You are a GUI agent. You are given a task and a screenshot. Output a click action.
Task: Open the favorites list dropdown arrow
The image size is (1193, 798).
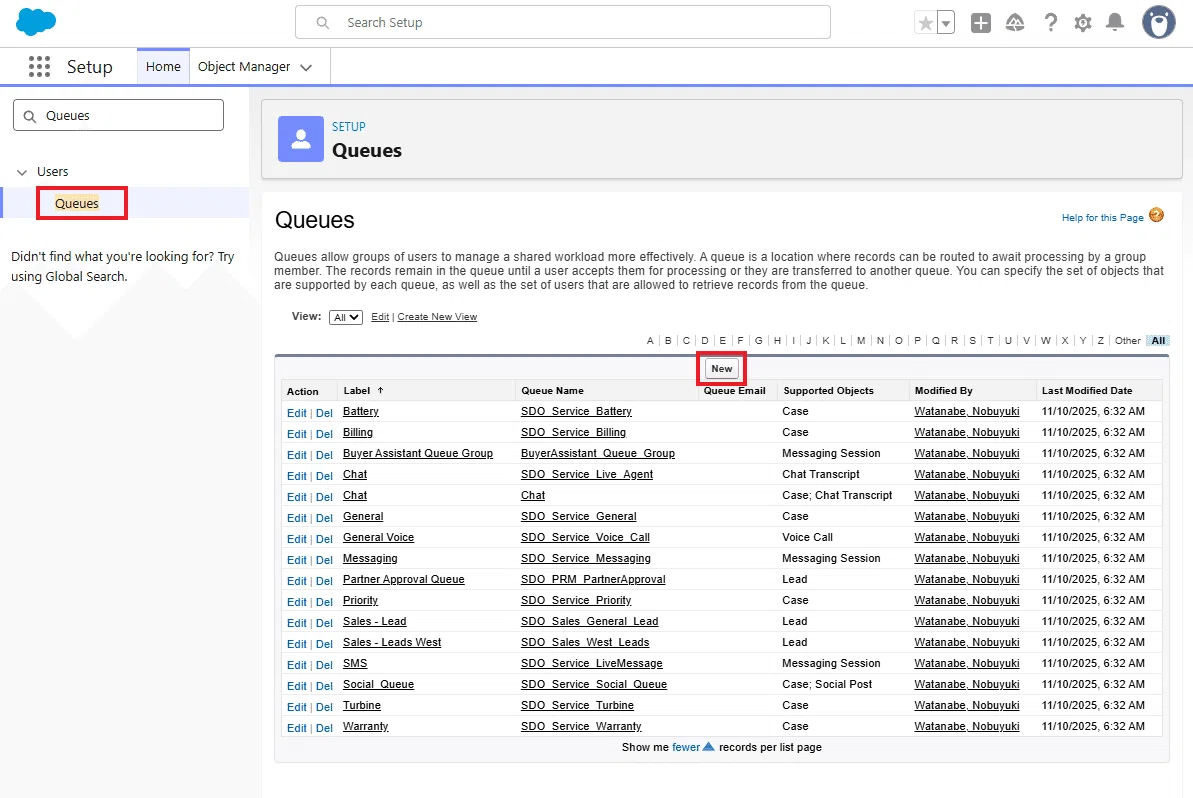tap(946, 23)
